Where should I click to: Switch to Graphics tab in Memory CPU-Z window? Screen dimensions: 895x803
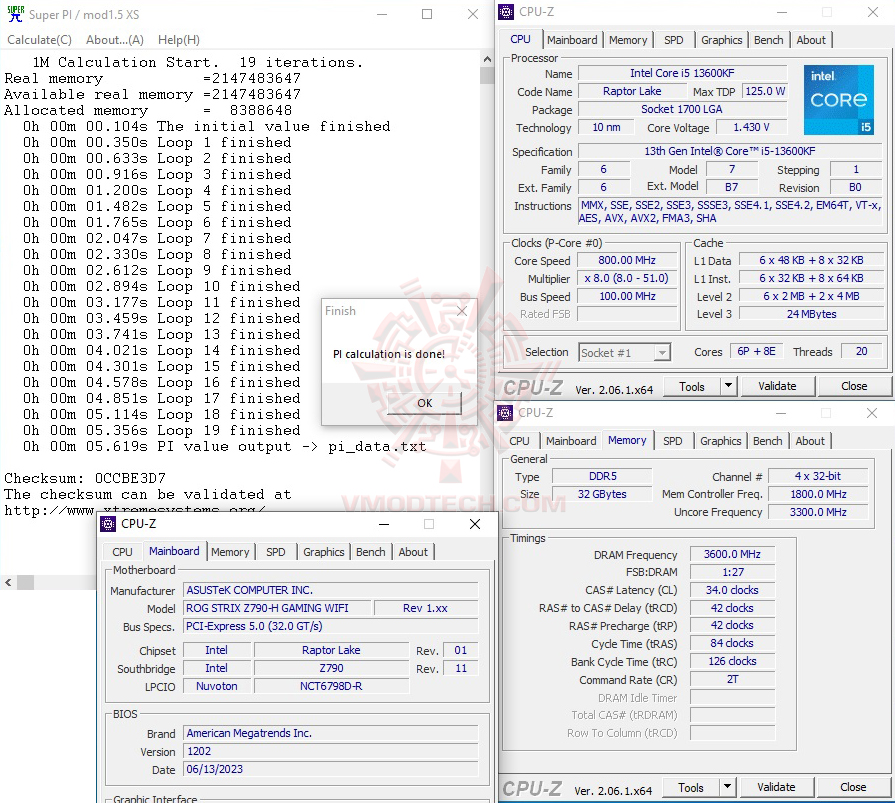pyautogui.click(x=720, y=441)
